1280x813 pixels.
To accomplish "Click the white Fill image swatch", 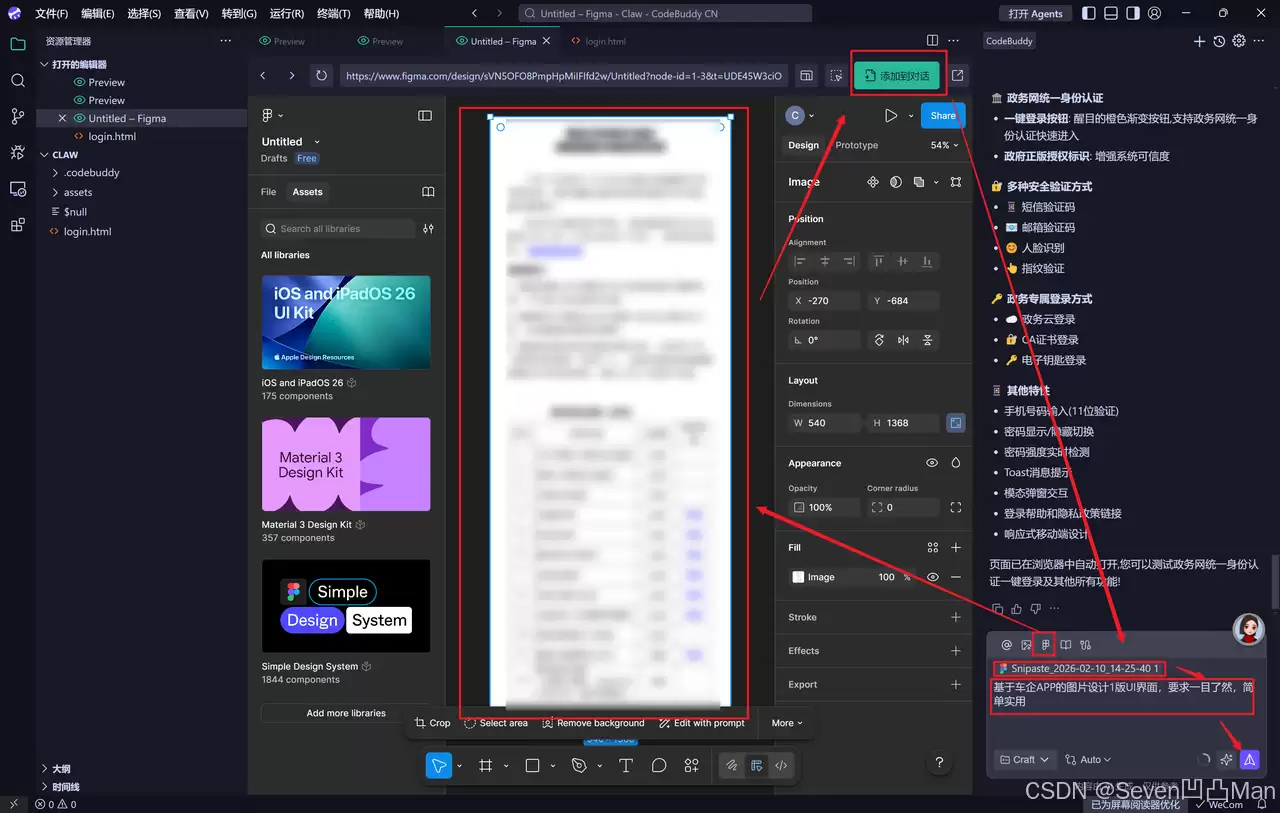I will click(798, 577).
